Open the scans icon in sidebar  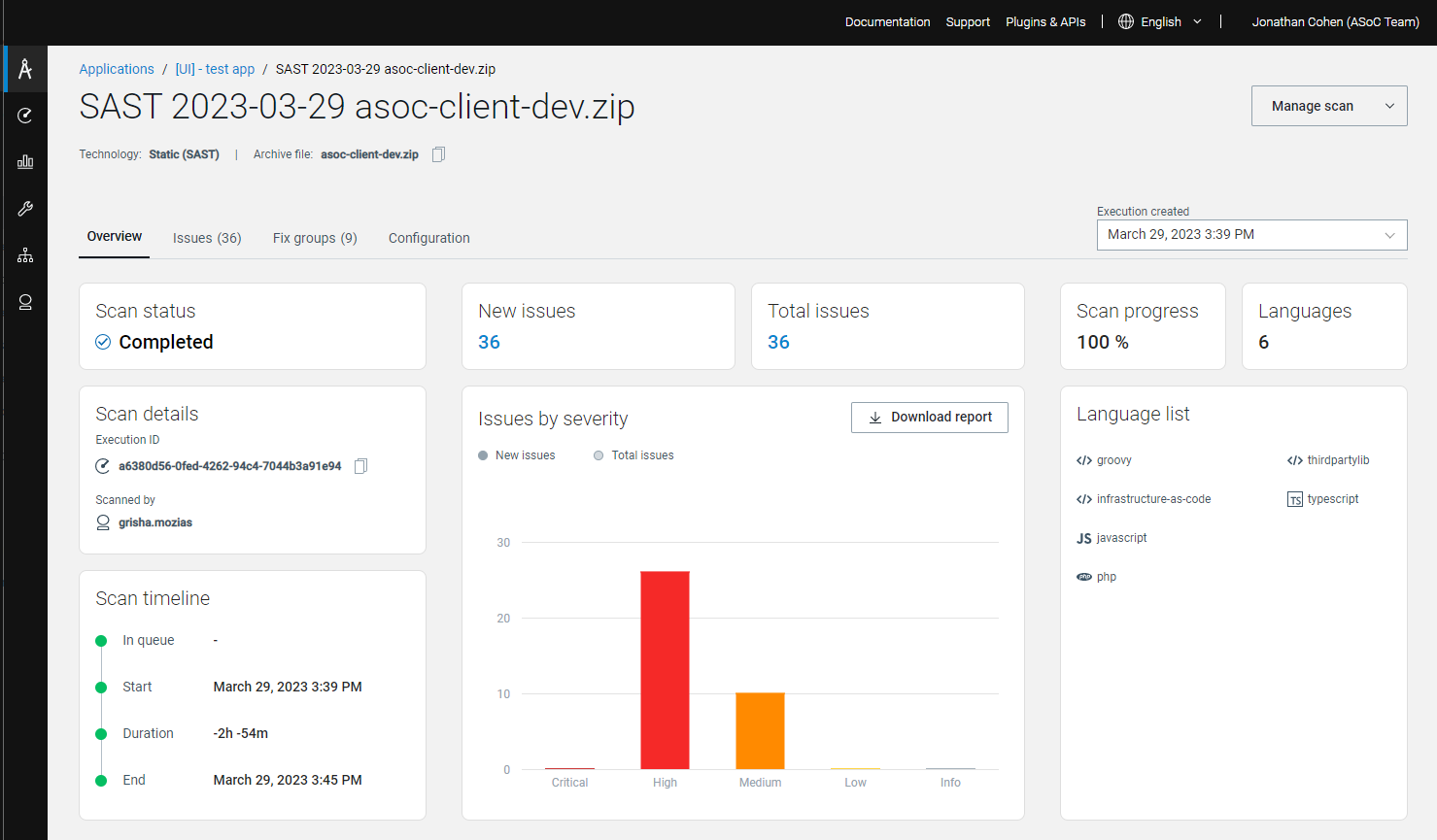click(x=25, y=116)
